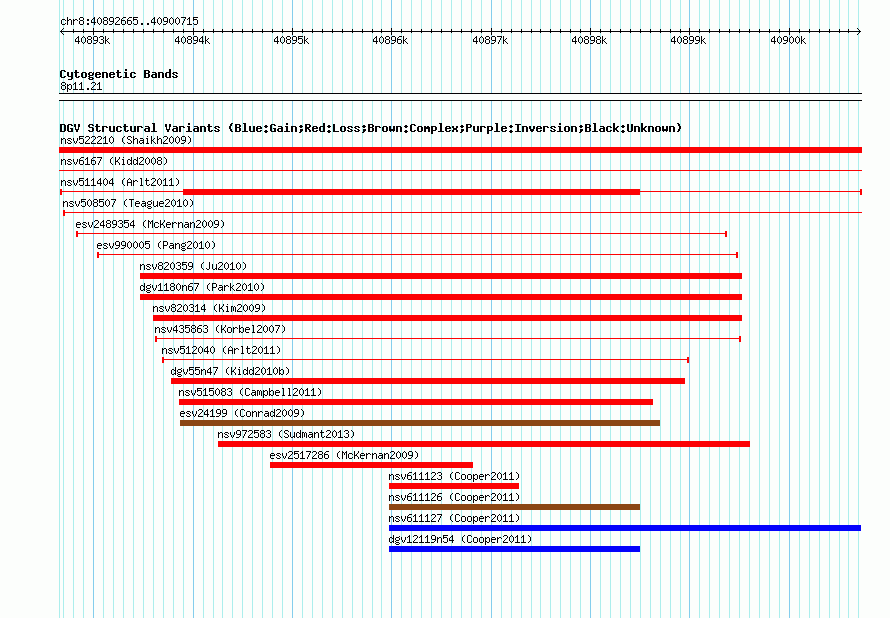Click dgv1180n67 (Park2010) label
This screenshot has width=890, height=618.
[x=202, y=287]
